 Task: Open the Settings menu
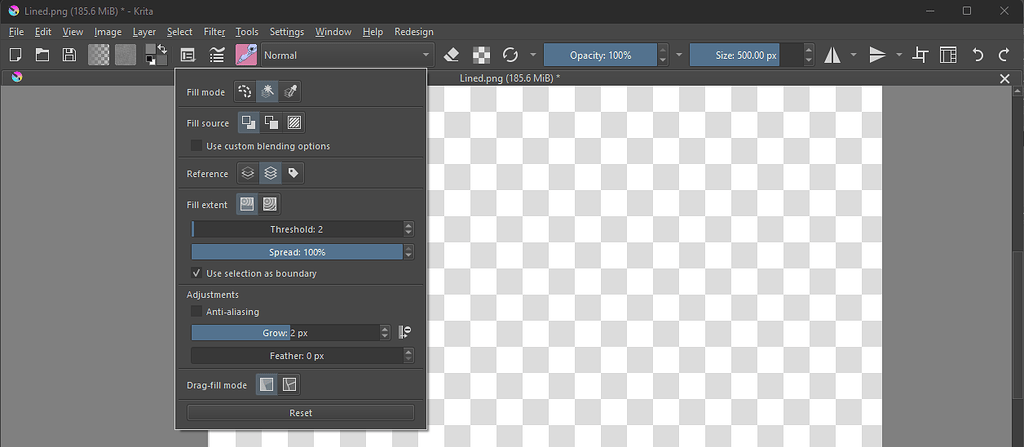click(287, 32)
